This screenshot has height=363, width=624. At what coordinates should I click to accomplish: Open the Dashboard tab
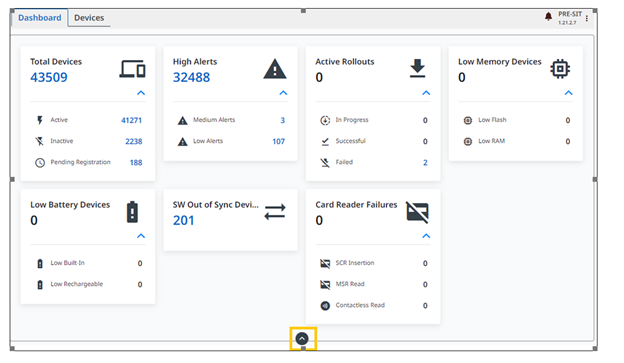[39, 18]
